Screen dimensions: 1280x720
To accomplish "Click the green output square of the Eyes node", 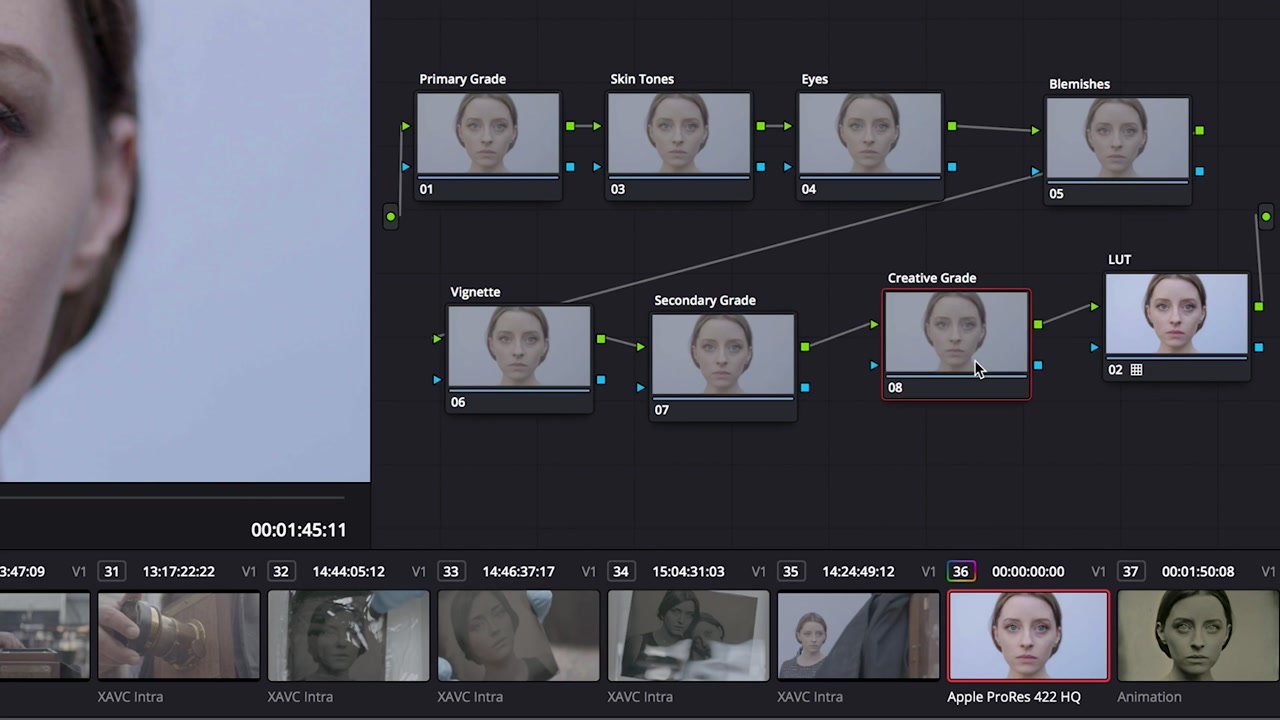I will [952, 127].
